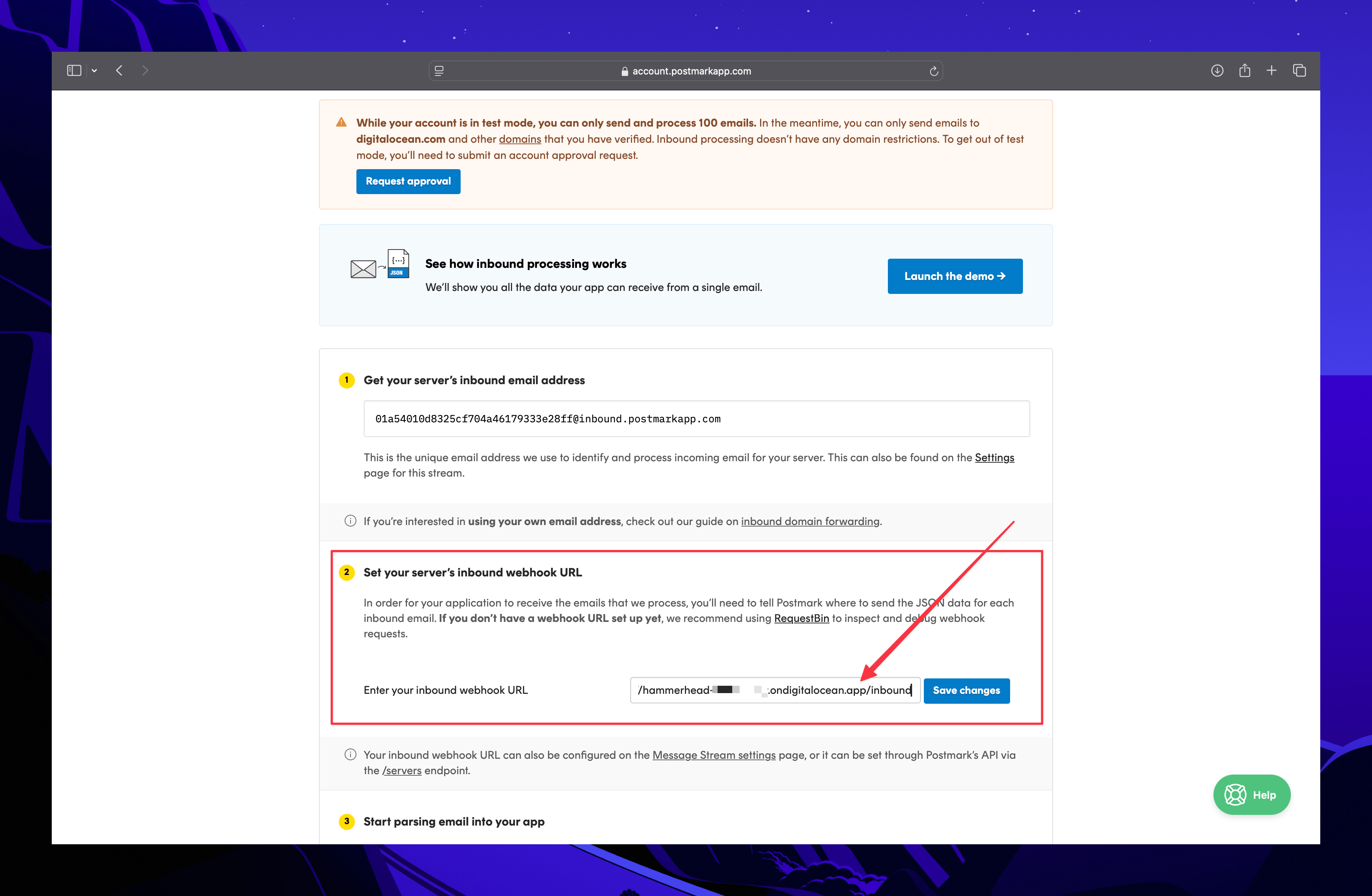
Task: Open the sidebar options dropdown chevron
Action: (x=94, y=70)
